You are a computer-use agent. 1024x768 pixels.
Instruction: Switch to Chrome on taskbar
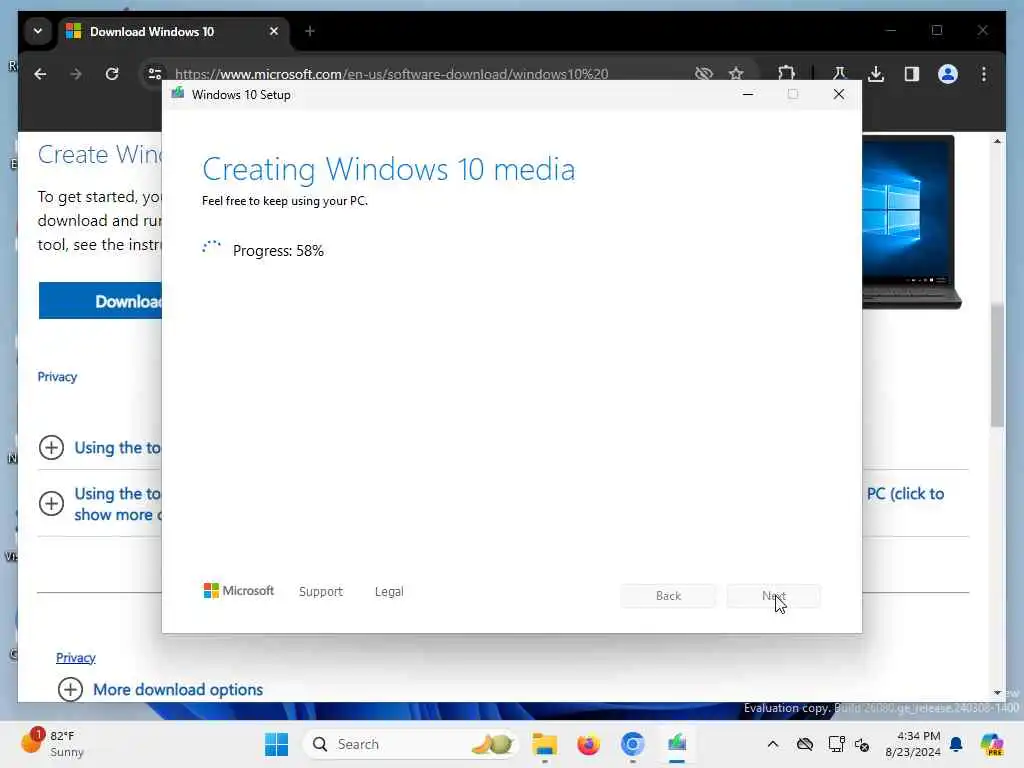(x=632, y=744)
